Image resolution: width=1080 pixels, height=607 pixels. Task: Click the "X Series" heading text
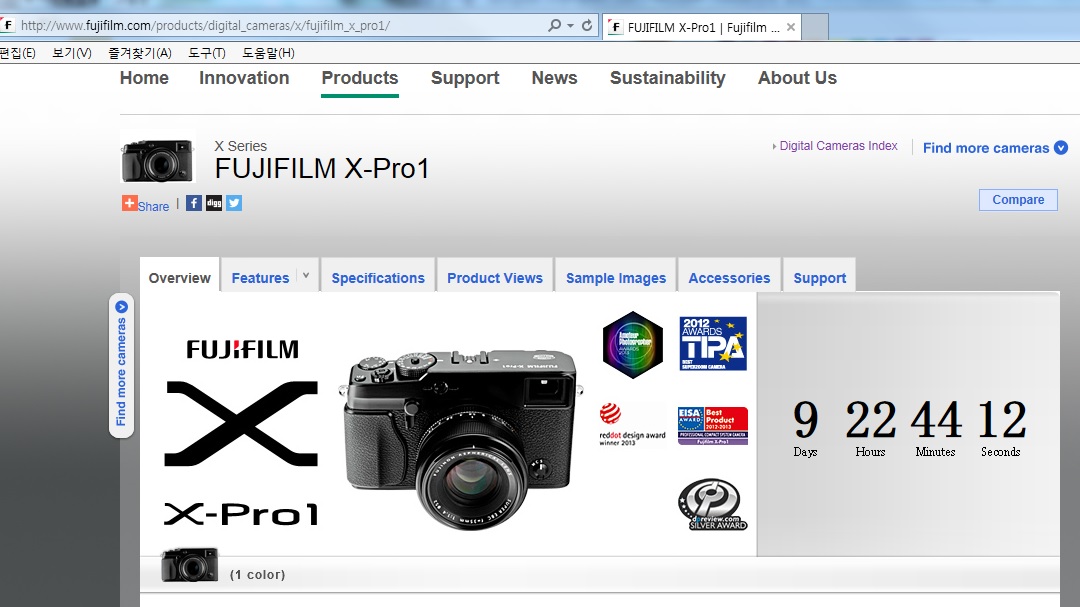coord(240,146)
